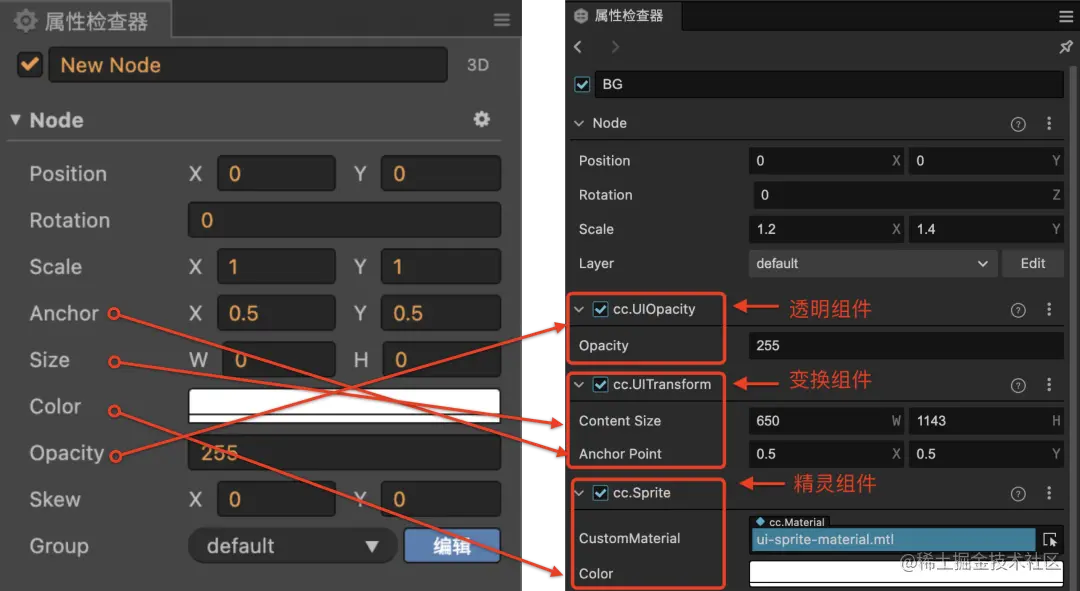Click left panel Opacity 255 field
The width and height of the screenshot is (1080, 591).
point(344,453)
